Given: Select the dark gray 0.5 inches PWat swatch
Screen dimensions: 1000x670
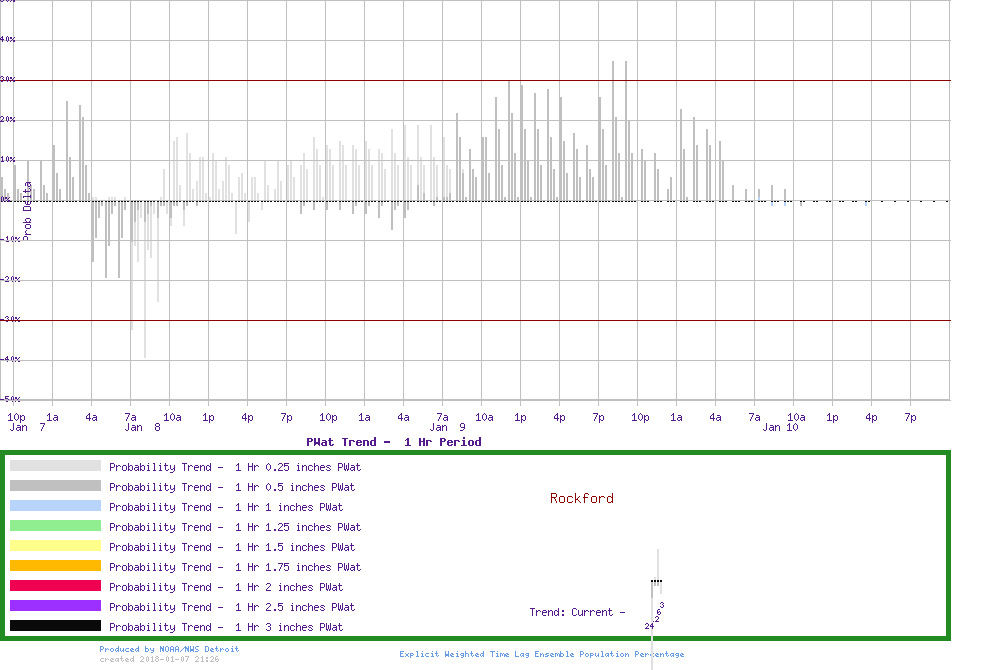Looking at the screenshot, I should 55,486.
